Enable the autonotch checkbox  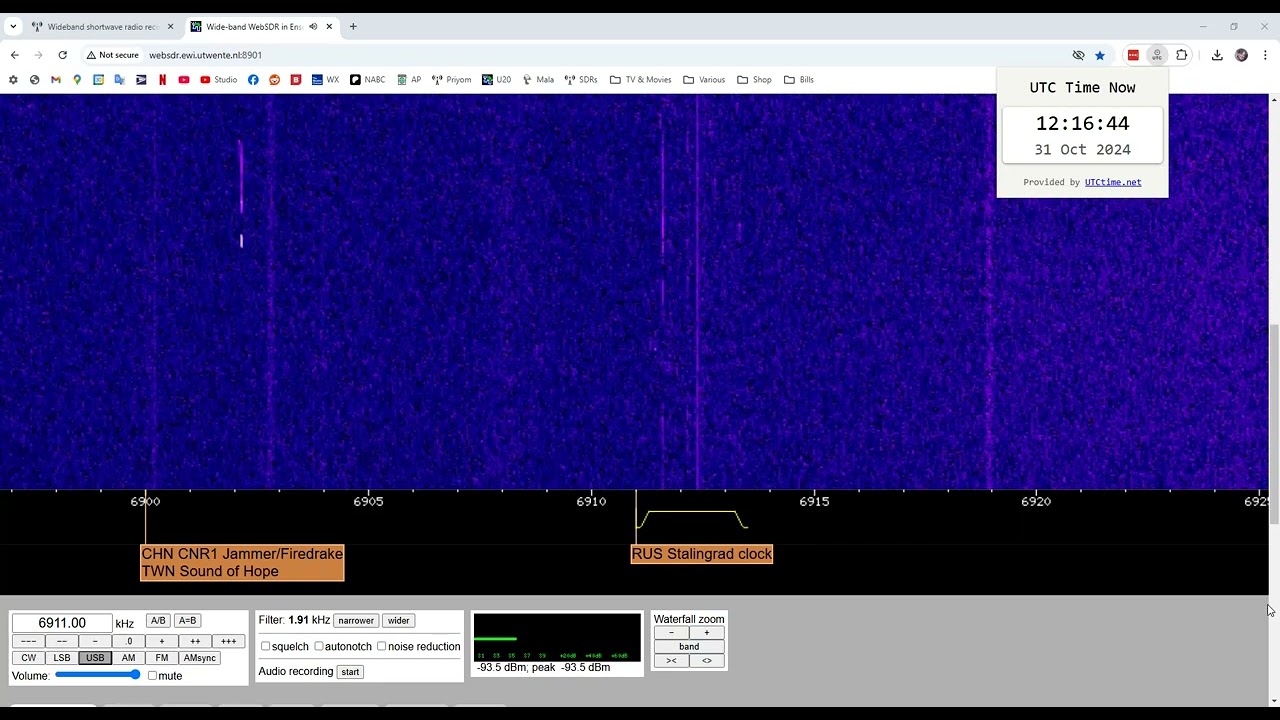[x=319, y=646]
